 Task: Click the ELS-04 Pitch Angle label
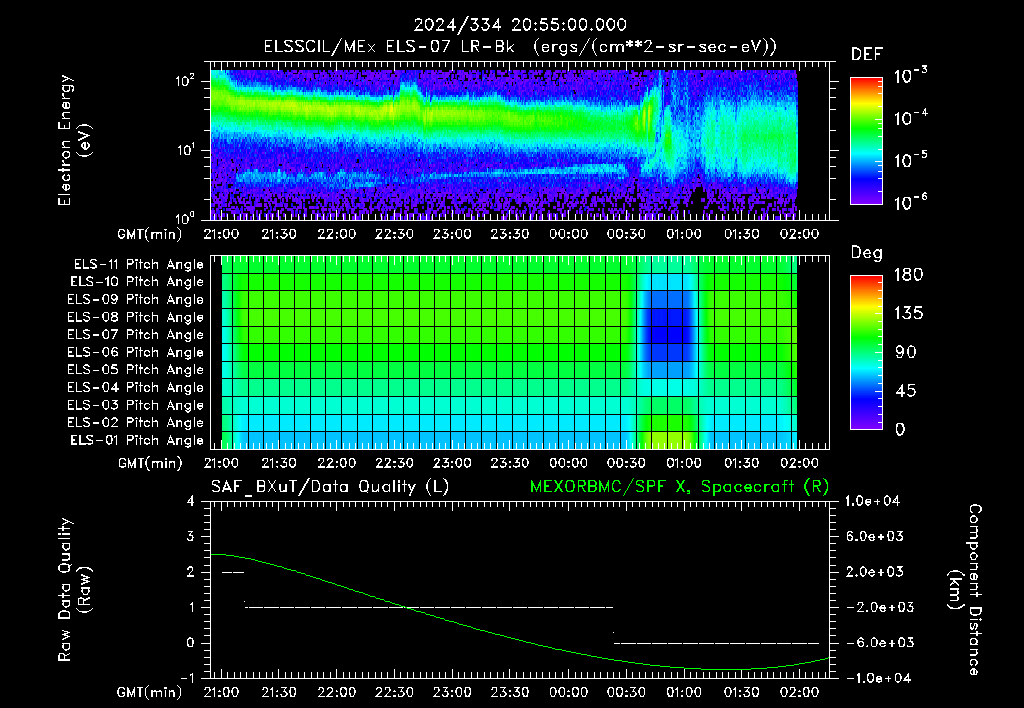tap(135, 387)
